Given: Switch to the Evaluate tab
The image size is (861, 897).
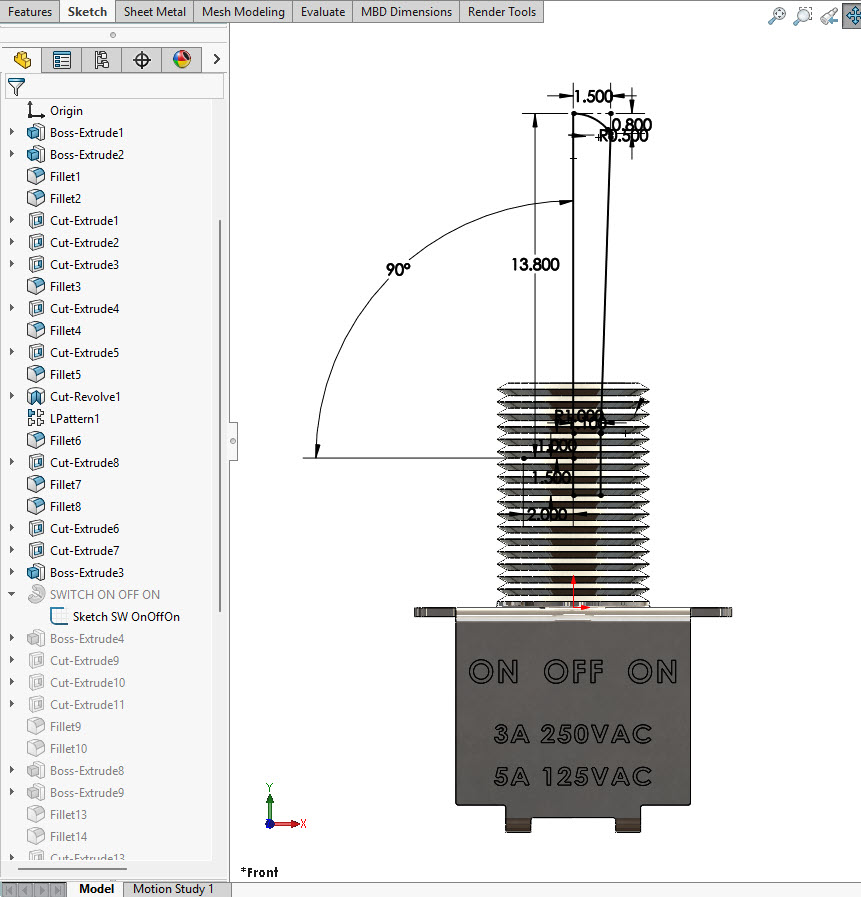Looking at the screenshot, I should pos(323,11).
